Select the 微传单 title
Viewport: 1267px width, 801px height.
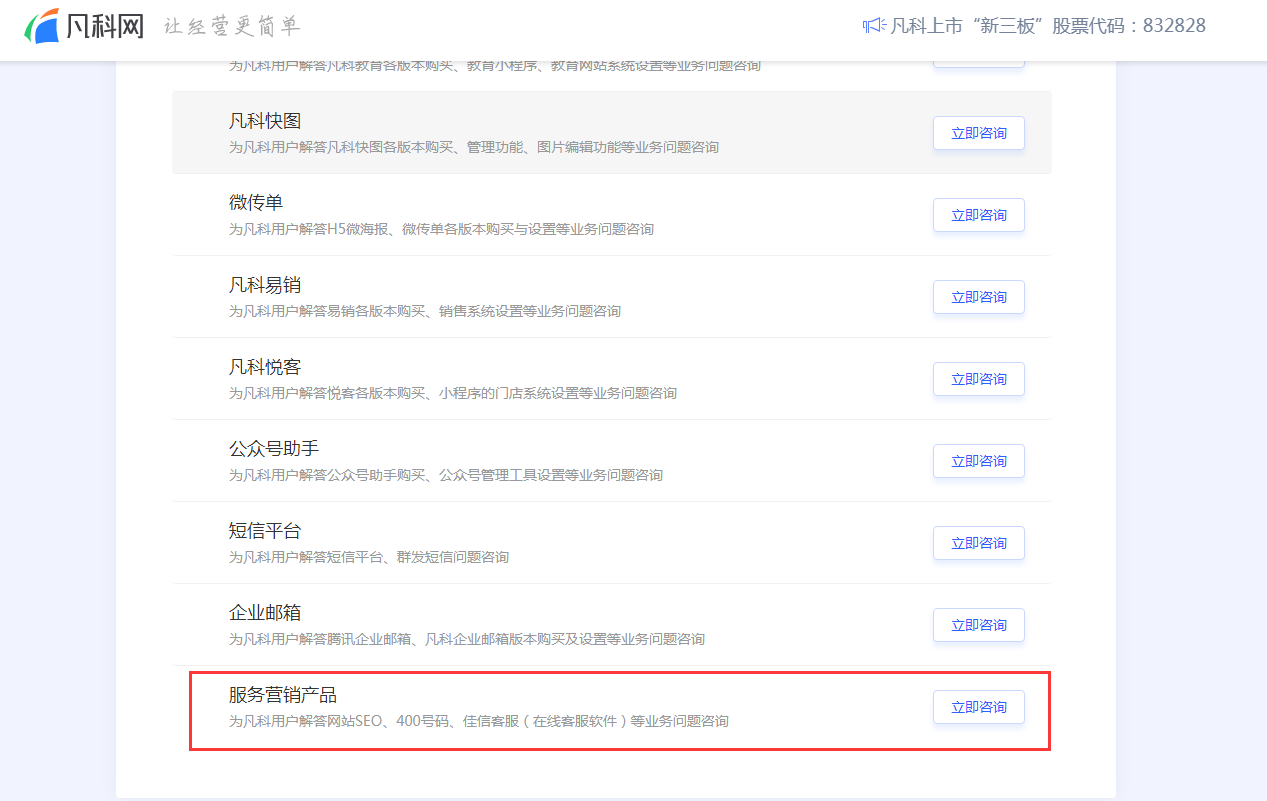(x=256, y=203)
